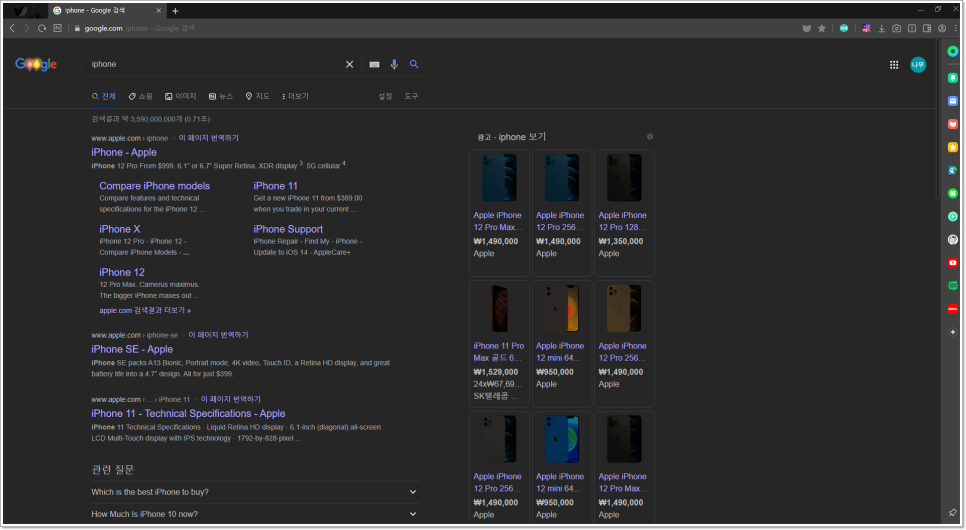Clear the search box with X
966x530 pixels.
349,64
